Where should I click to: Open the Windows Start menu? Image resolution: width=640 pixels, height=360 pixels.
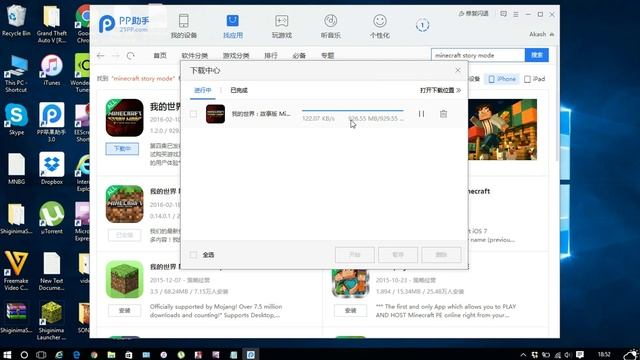7,355
